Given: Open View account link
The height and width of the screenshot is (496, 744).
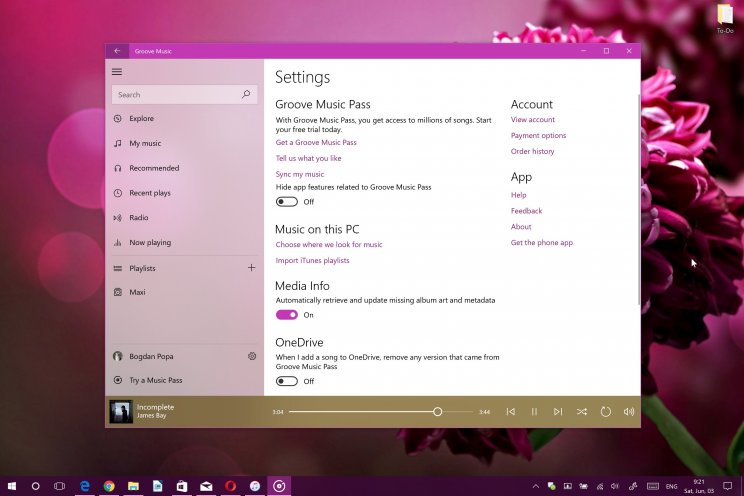Looking at the screenshot, I should click(x=533, y=120).
